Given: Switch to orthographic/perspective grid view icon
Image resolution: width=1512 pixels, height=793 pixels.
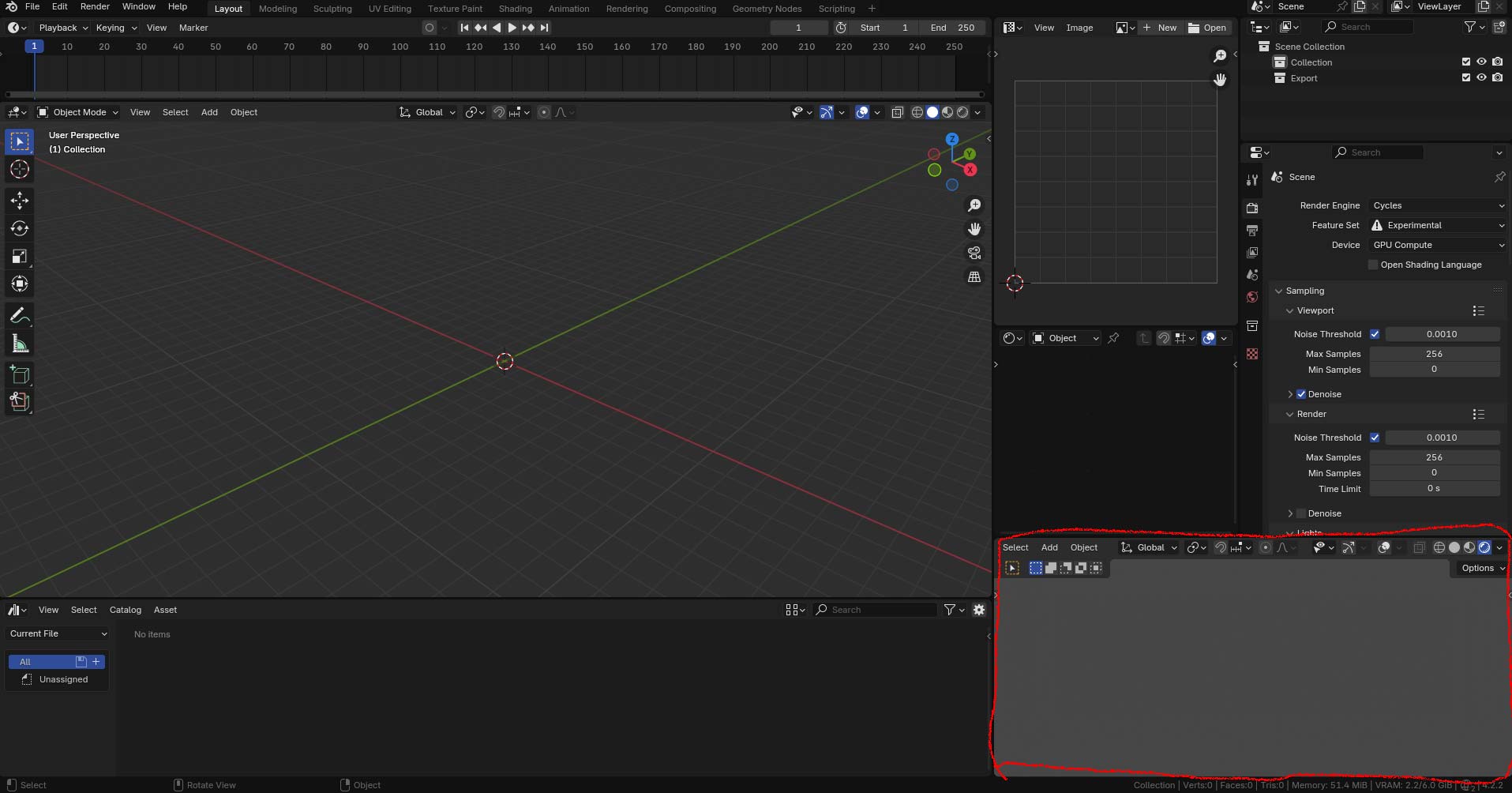Looking at the screenshot, I should coord(974,276).
